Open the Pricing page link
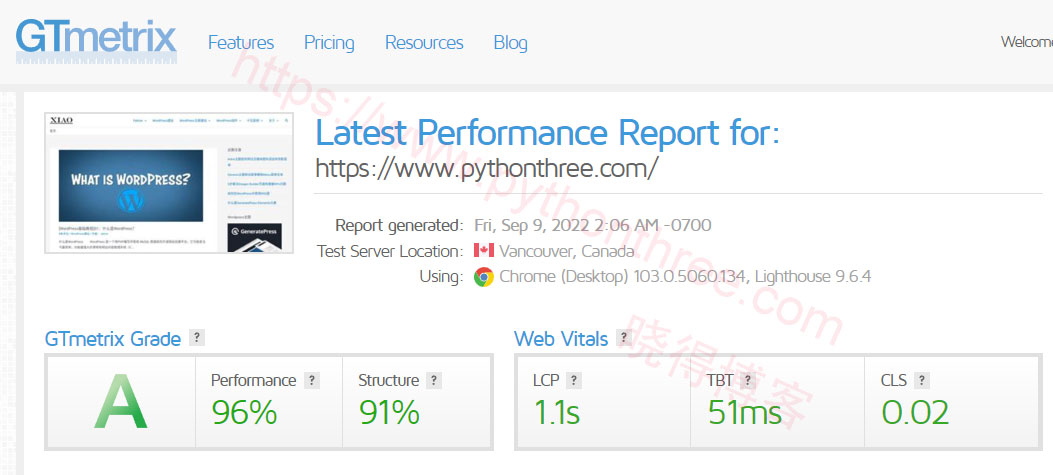Screen dimensions: 1053x475 coord(329,43)
